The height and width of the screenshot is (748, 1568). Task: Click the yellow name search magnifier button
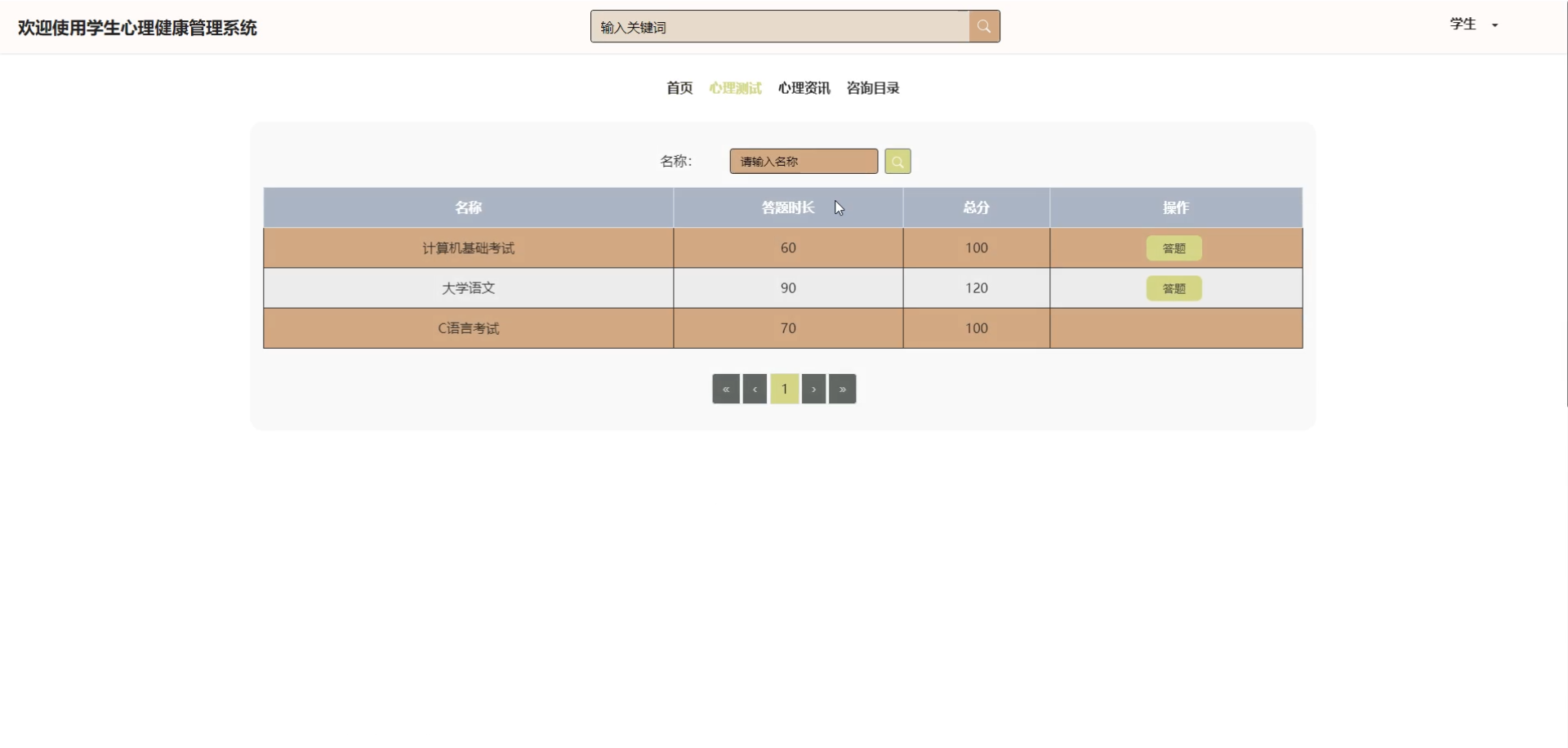[898, 162]
